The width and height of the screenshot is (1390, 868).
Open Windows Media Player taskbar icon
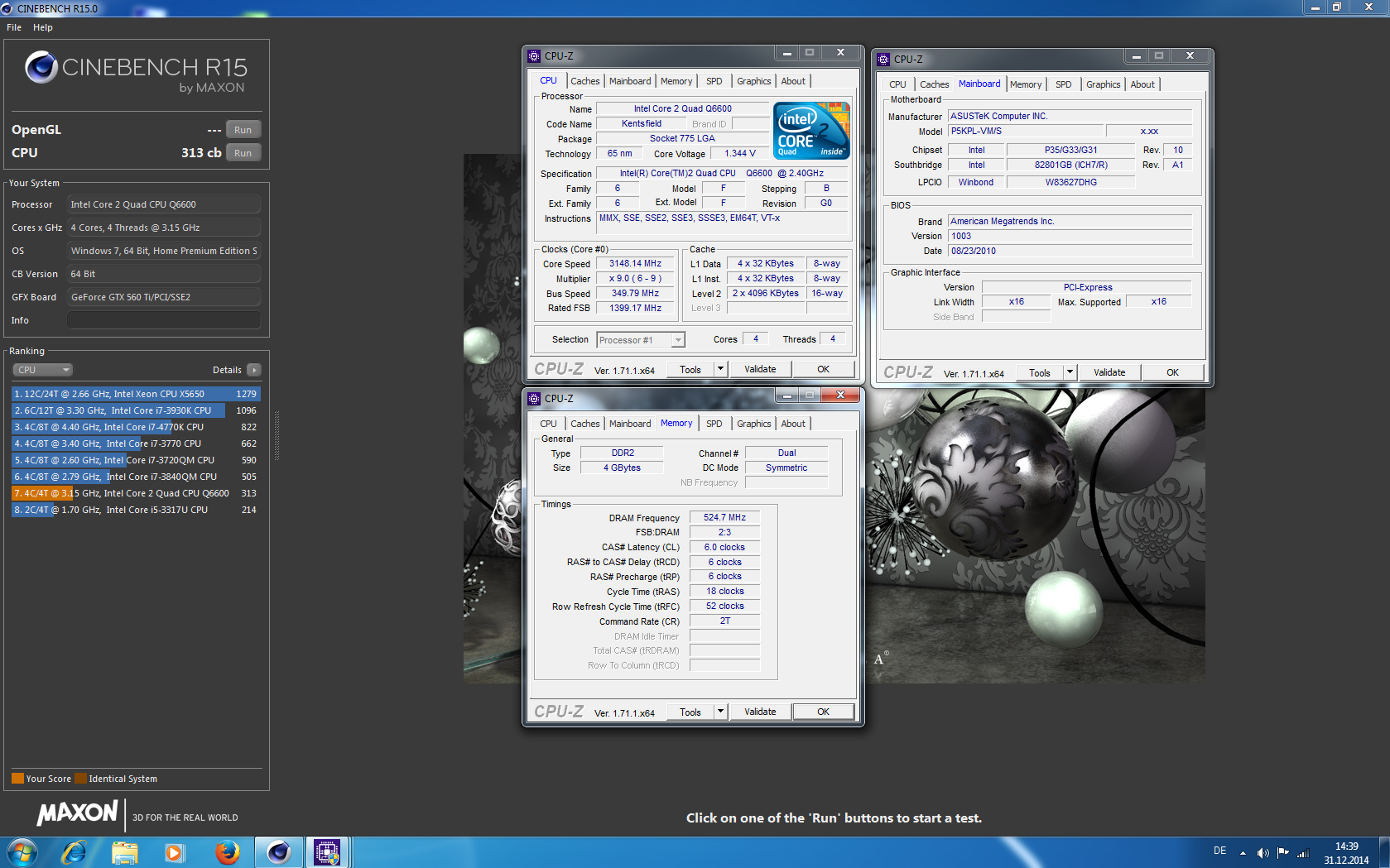pos(174,852)
